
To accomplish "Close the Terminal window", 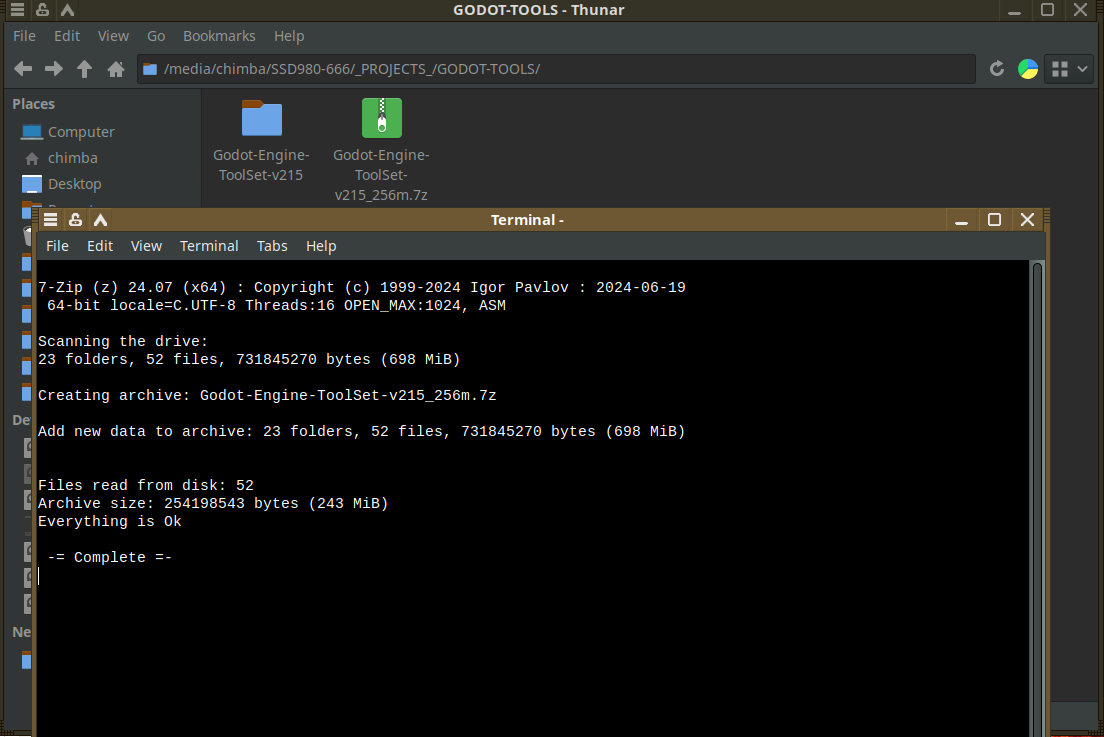I will point(1027,220).
